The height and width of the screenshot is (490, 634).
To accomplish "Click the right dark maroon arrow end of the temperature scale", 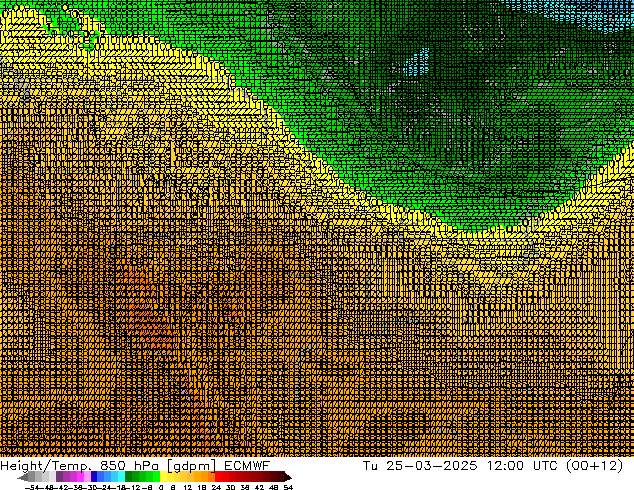I will [288, 477].
